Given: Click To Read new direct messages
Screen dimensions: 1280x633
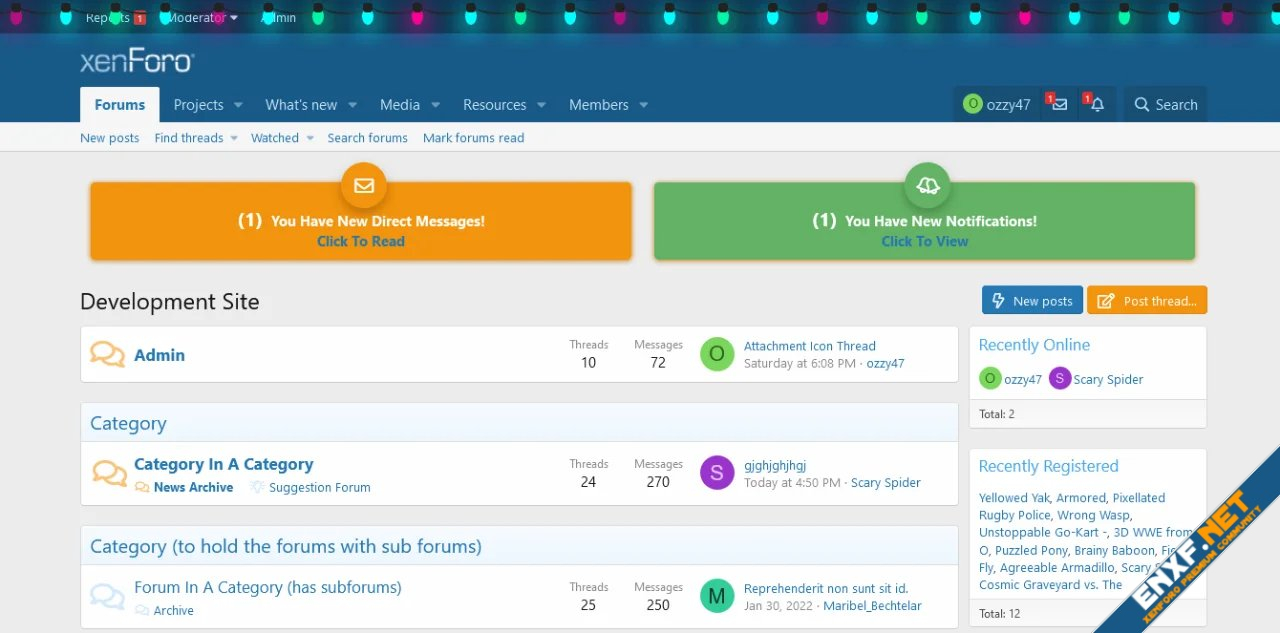Looking at the screenshot, I should (361, 241).
